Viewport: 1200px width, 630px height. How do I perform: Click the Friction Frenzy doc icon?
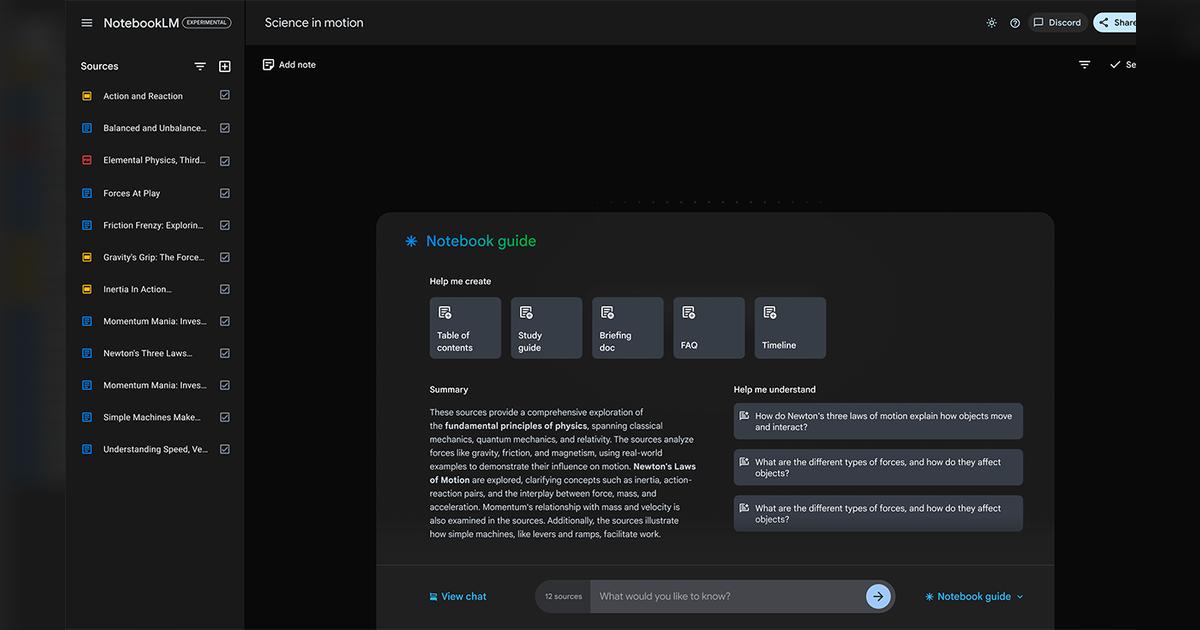[87, 225]
